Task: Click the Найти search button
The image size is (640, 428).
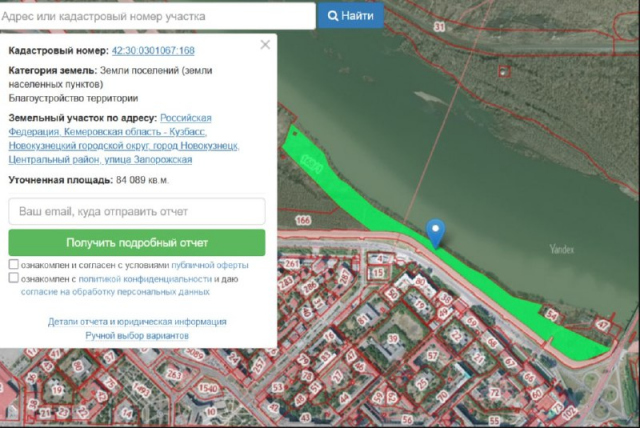Action: coord(351,16)
